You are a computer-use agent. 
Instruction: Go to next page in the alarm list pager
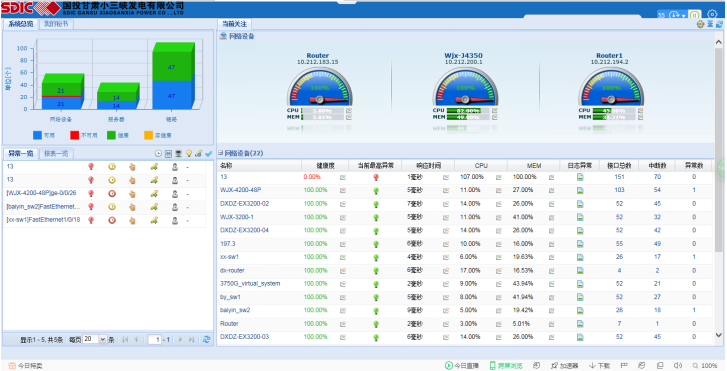pyautogui.click(x=181, y=340)
